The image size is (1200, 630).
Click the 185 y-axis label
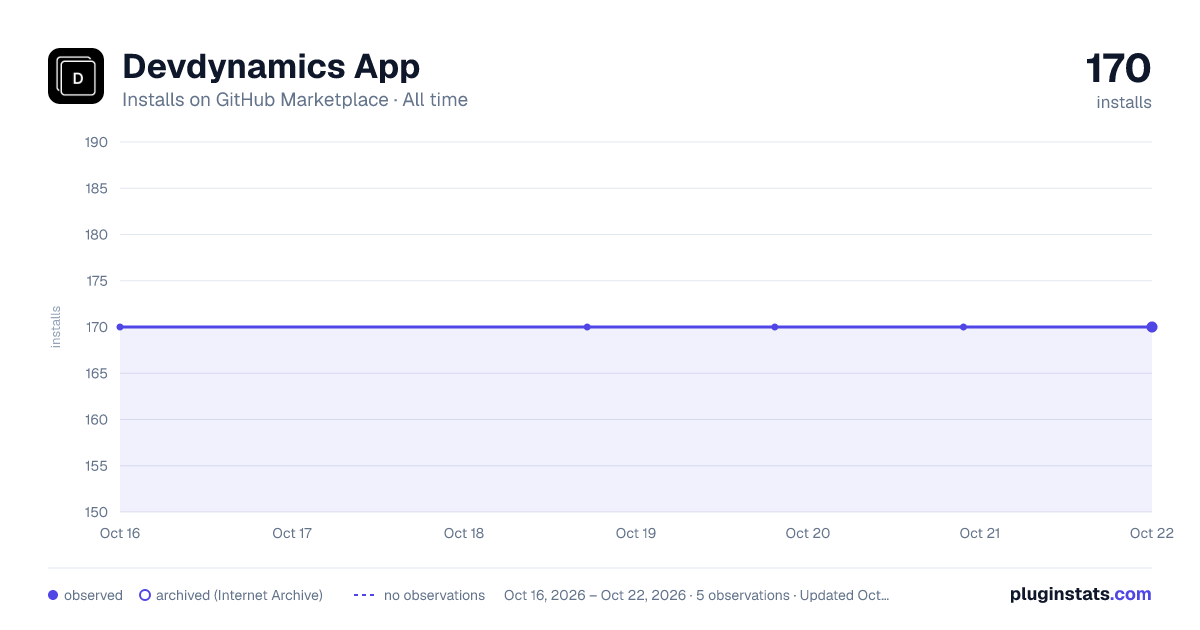97,188
